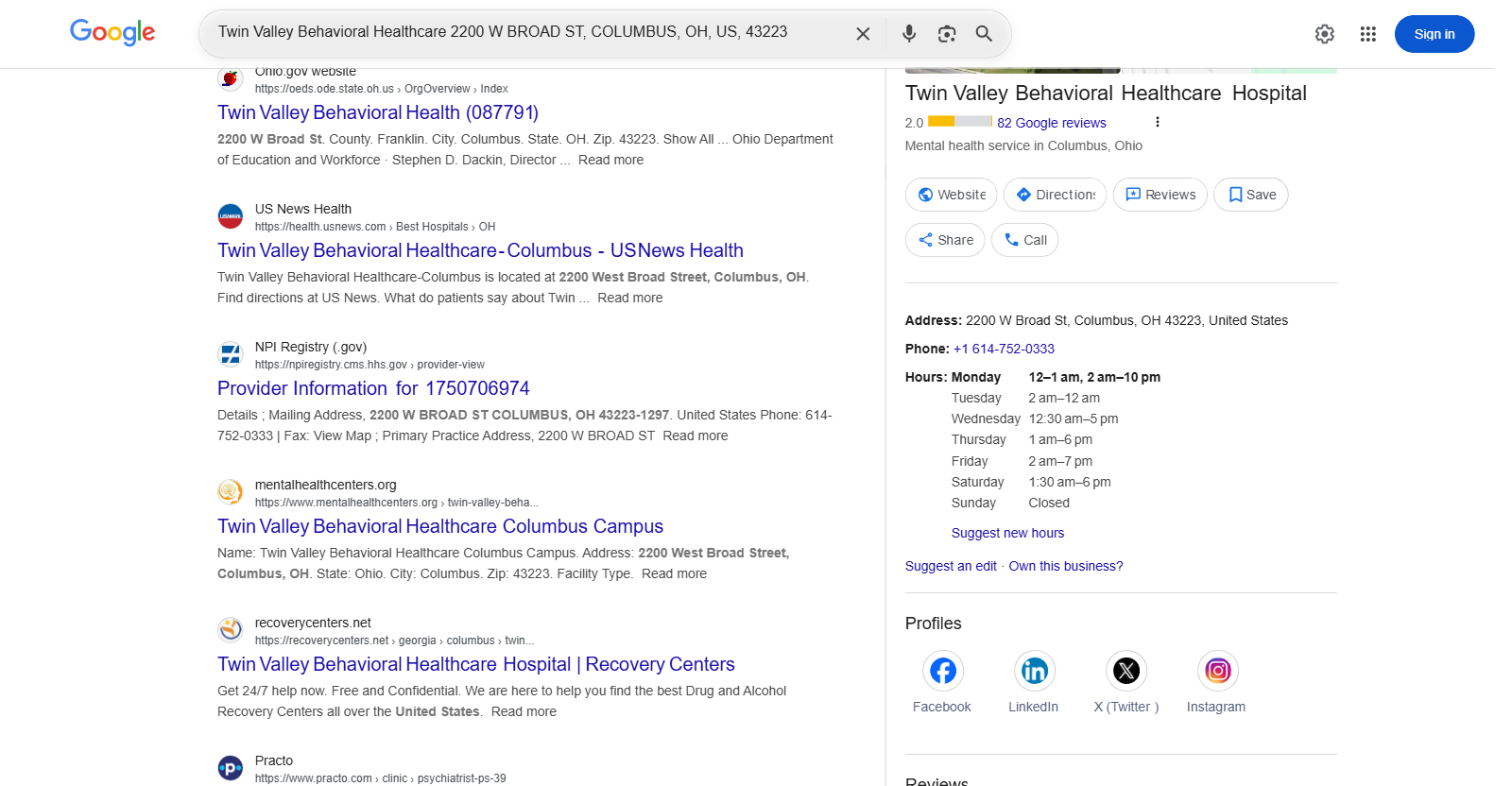1512x786 pixels.
Task: Select the Sunday Closed hours row
Action: [x=1010, y=503]
